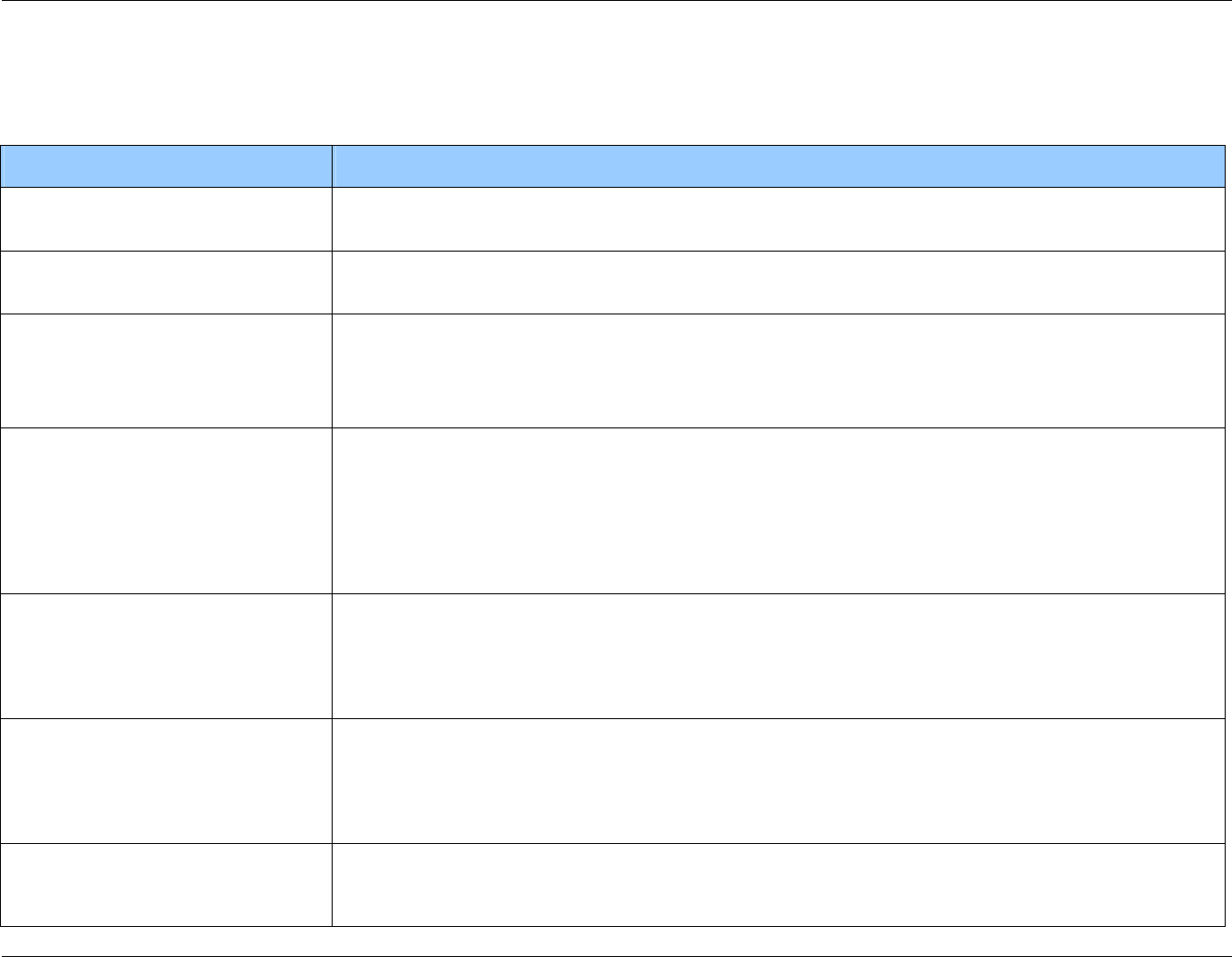Image resolution: width=1232 pixels, height=957 pixels.
Task: Click the second body row's left cell
Action: click(166, 282)
